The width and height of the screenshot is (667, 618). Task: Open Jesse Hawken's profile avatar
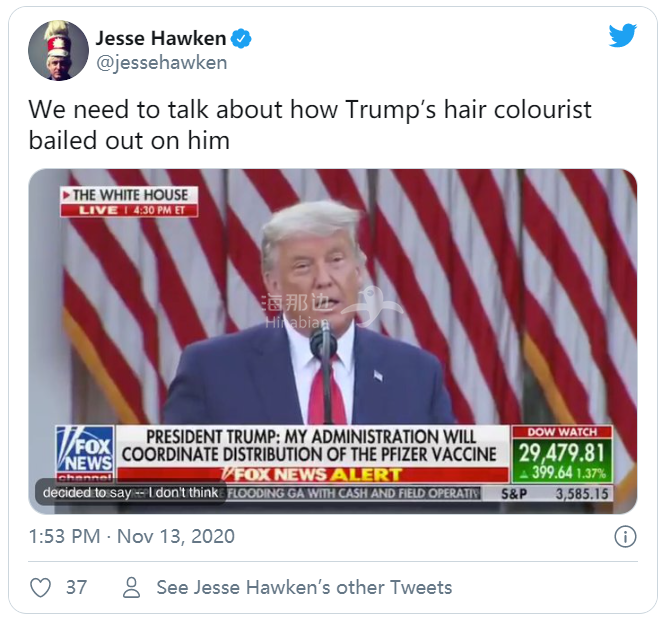[x=58, y=50]
